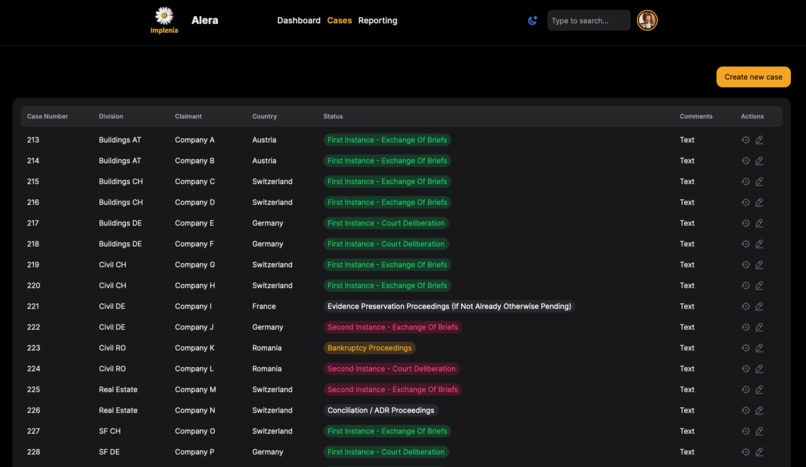Screen dimensions: 806x467
Task: Click Bankruptcy Proceedings status badge
Action: point(370,348)
